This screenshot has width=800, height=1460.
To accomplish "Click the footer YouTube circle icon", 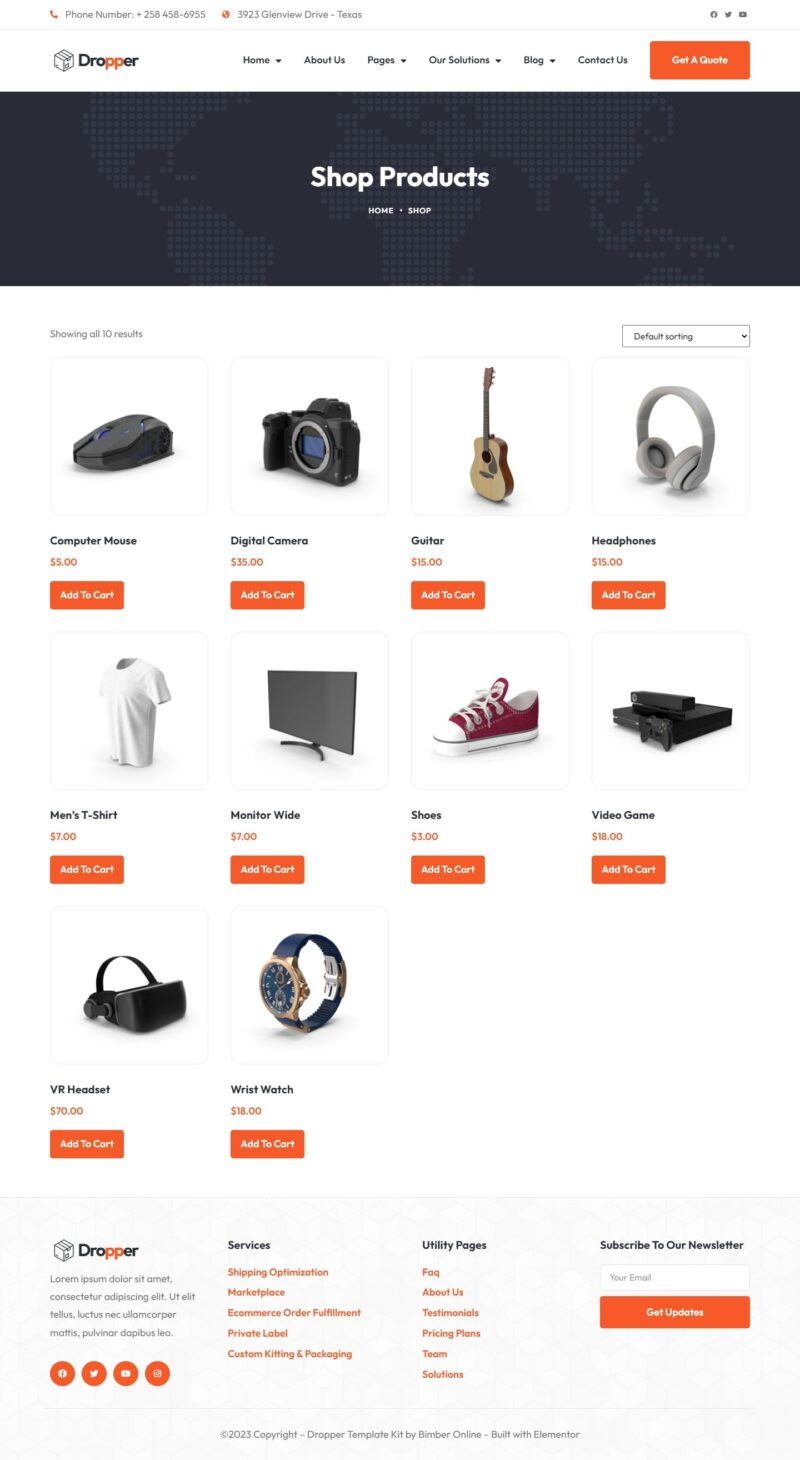I will (126, 1373).
